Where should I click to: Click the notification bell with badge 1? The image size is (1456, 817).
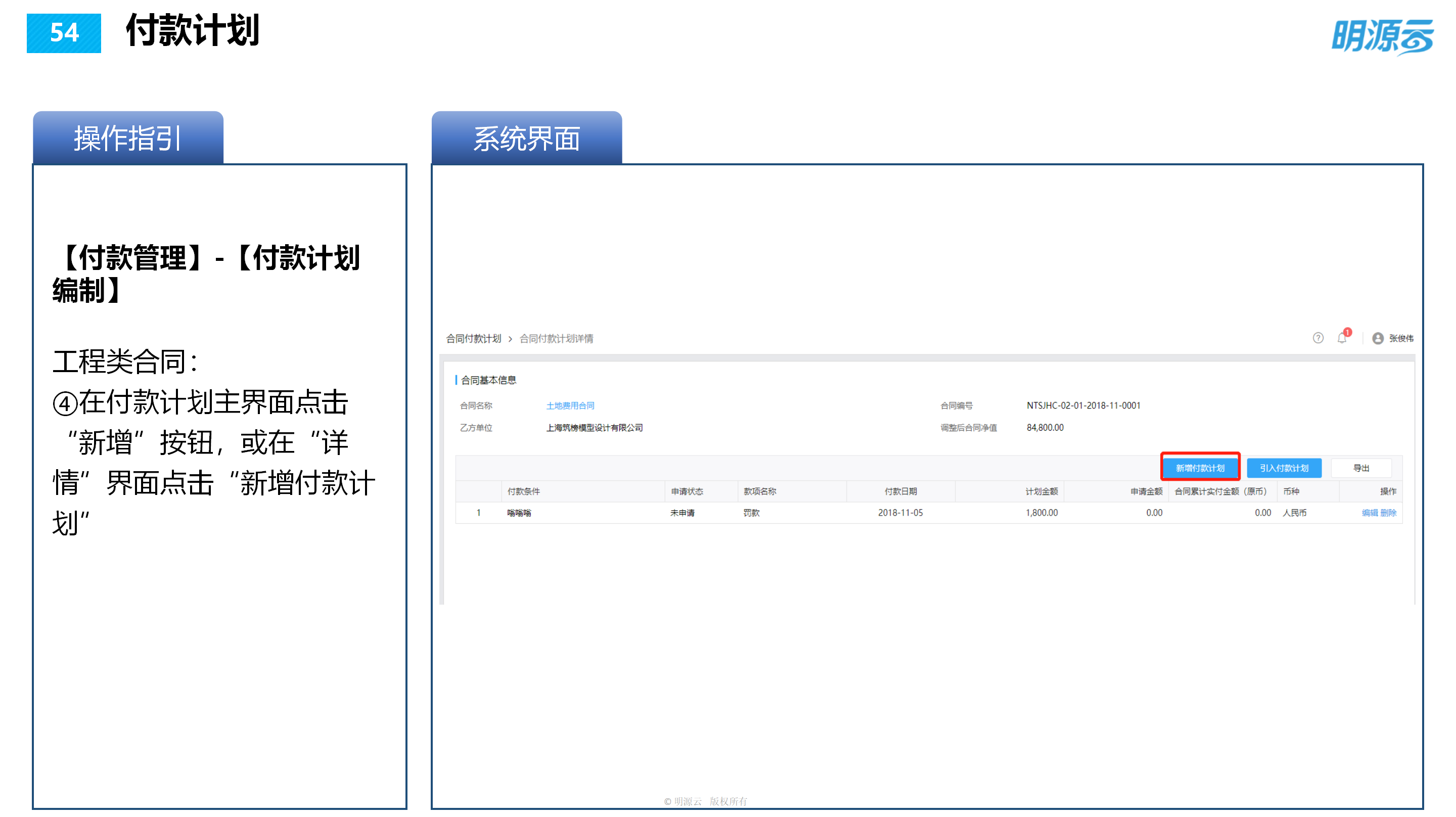coord(1341,338)
